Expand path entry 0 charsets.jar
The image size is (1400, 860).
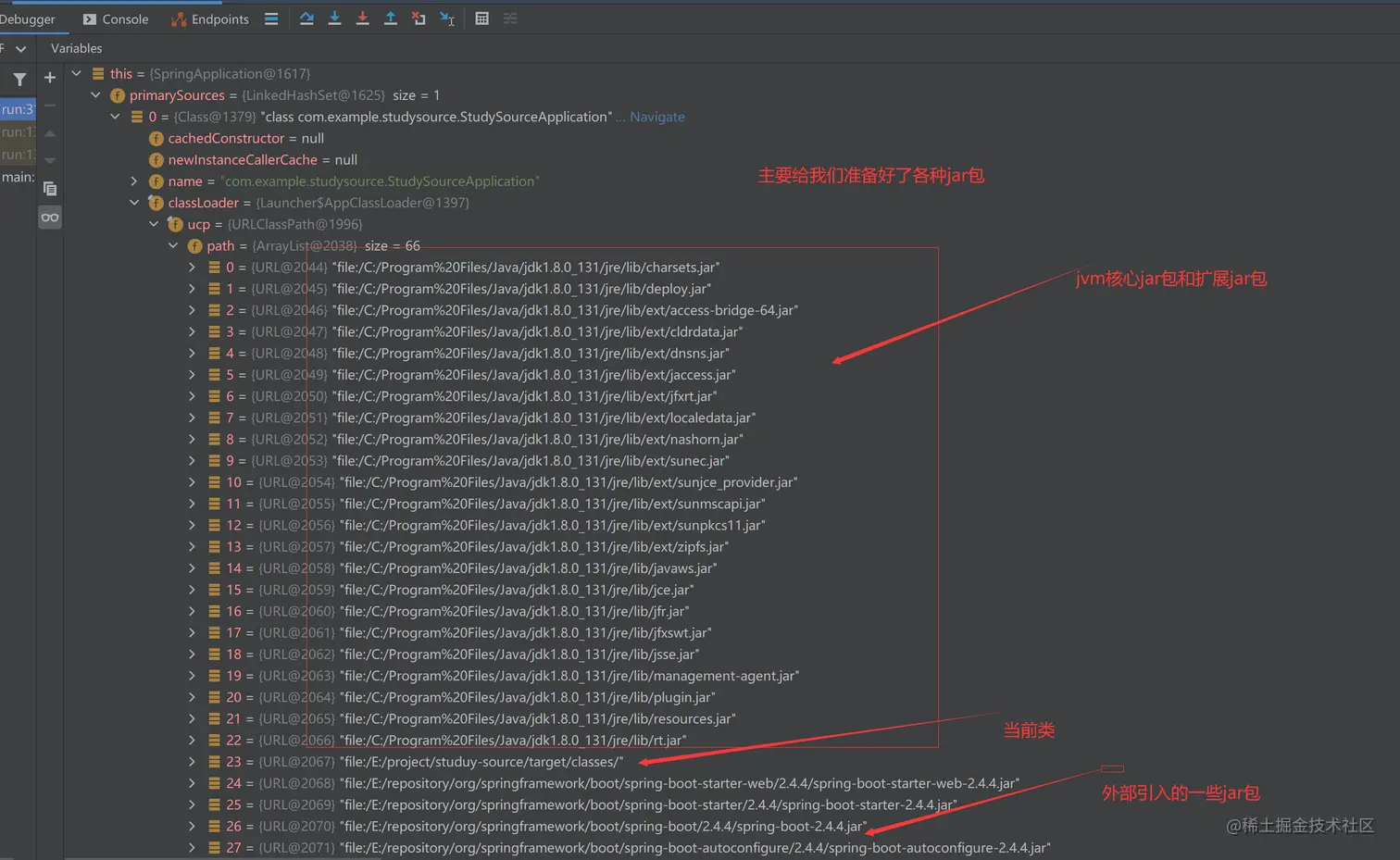192,268
